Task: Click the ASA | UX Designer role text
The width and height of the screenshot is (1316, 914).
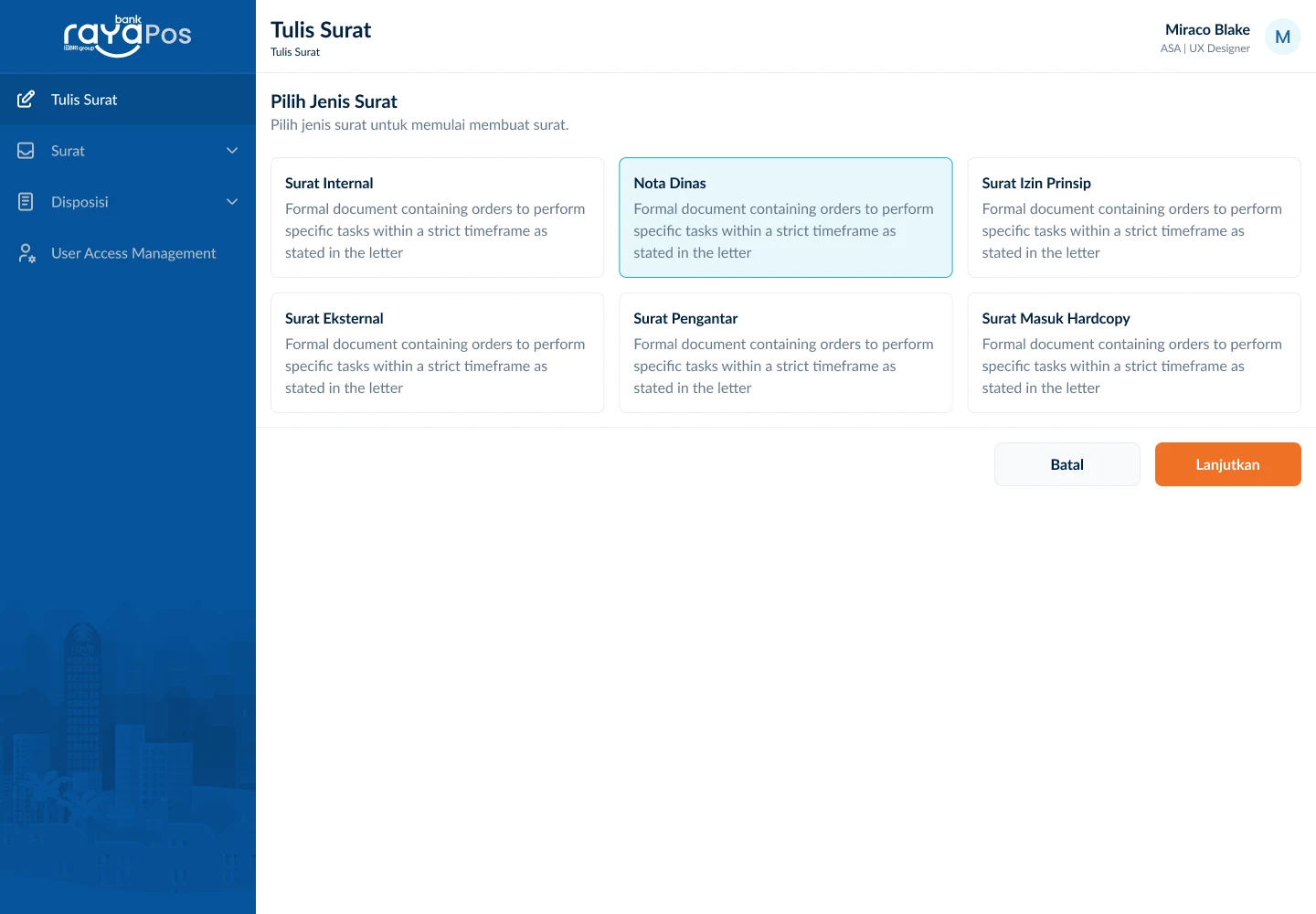Action: pos(1205,48)
